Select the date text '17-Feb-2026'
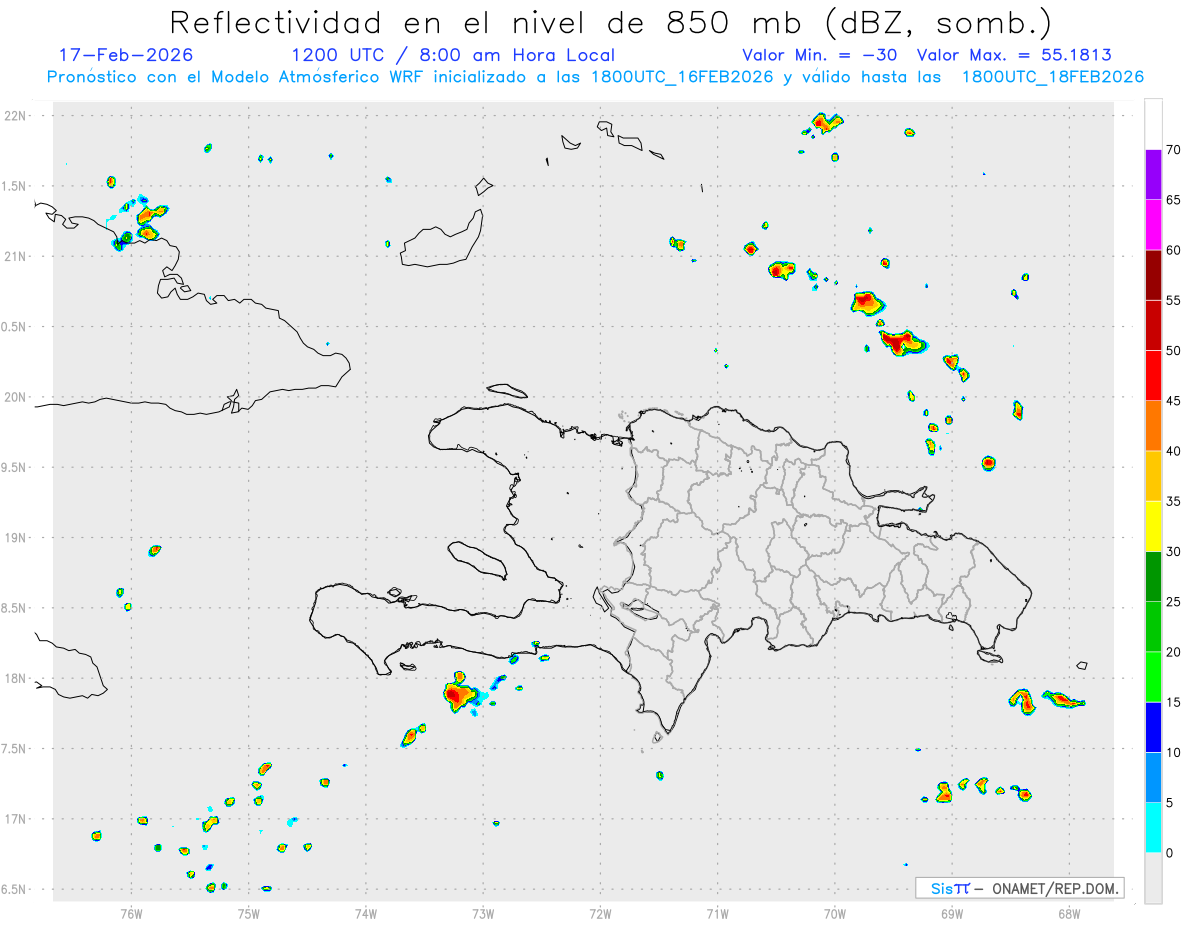This screenshot has height=927, width=1200. 126,55
